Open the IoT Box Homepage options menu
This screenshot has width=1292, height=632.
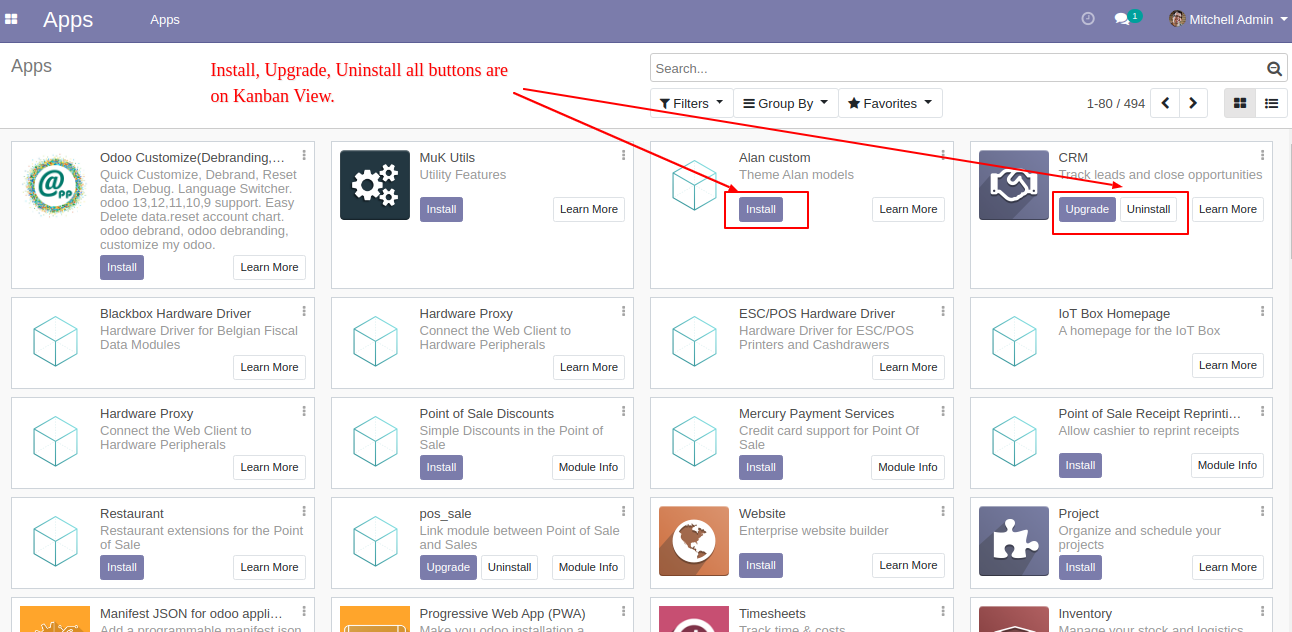(1262, 312)
